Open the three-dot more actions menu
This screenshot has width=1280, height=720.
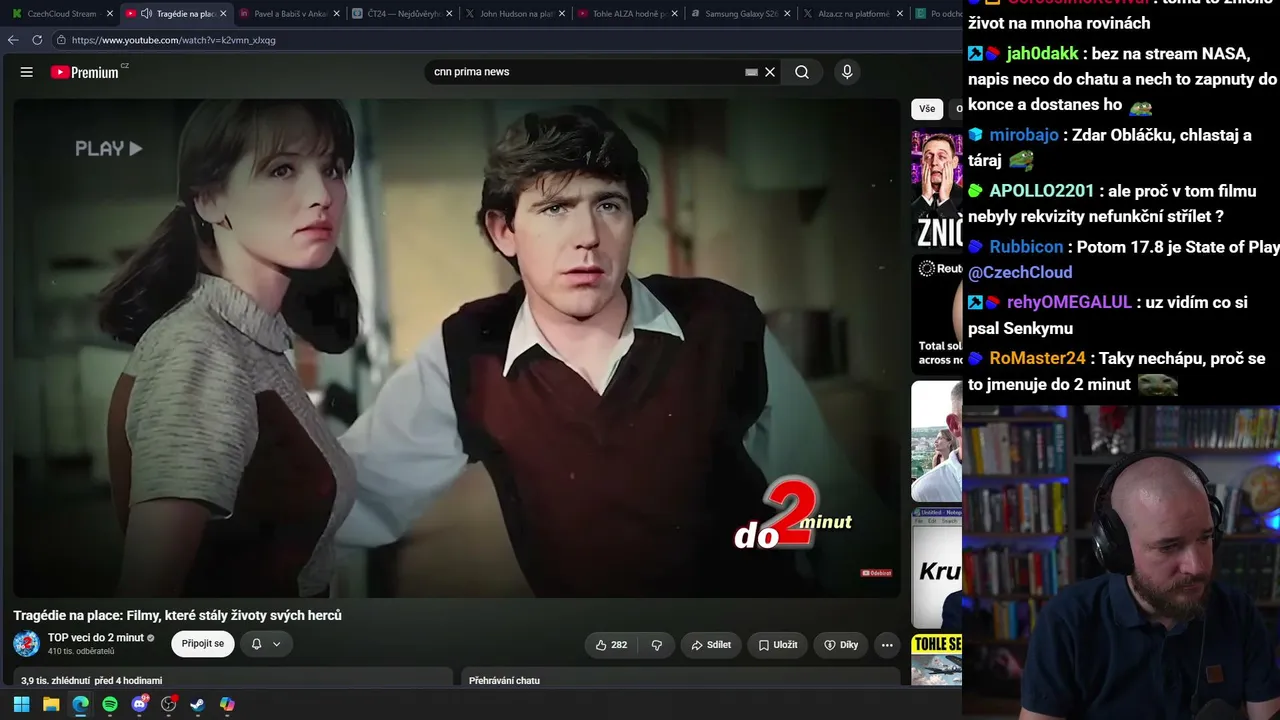pos(887,645)
